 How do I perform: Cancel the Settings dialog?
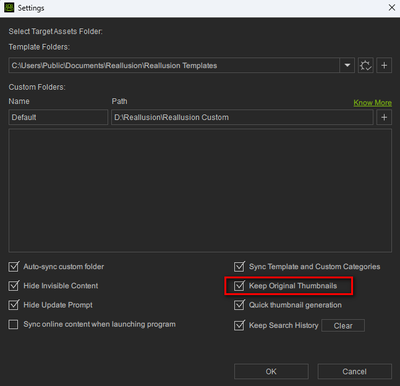click(x=354, y=371)
